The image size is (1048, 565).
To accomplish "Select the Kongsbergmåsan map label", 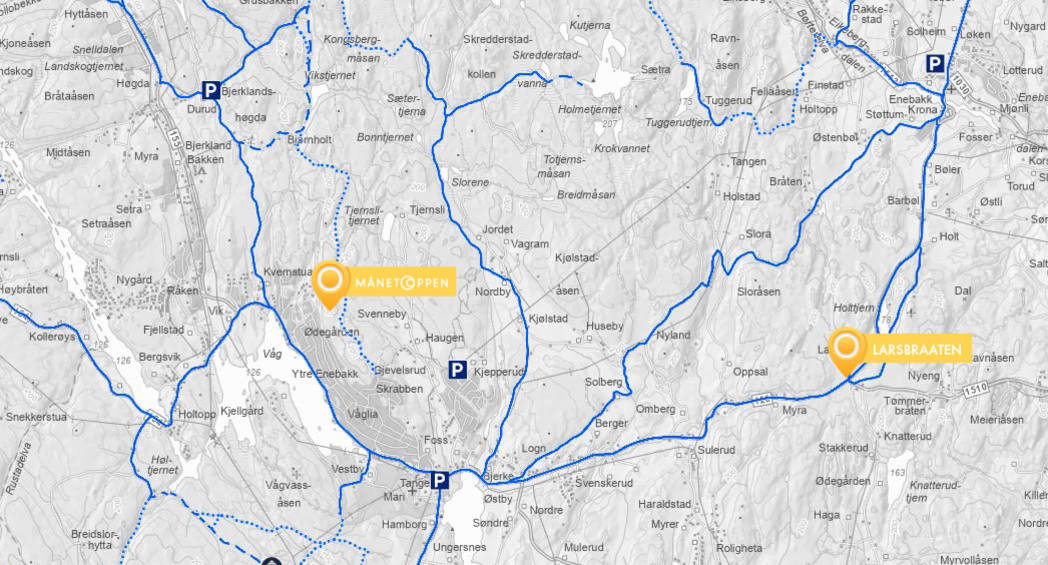I will 352,49.
